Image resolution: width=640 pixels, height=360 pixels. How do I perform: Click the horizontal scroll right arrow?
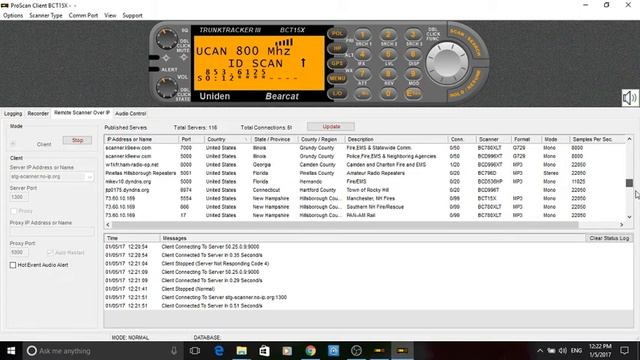[x=621, y=225]
